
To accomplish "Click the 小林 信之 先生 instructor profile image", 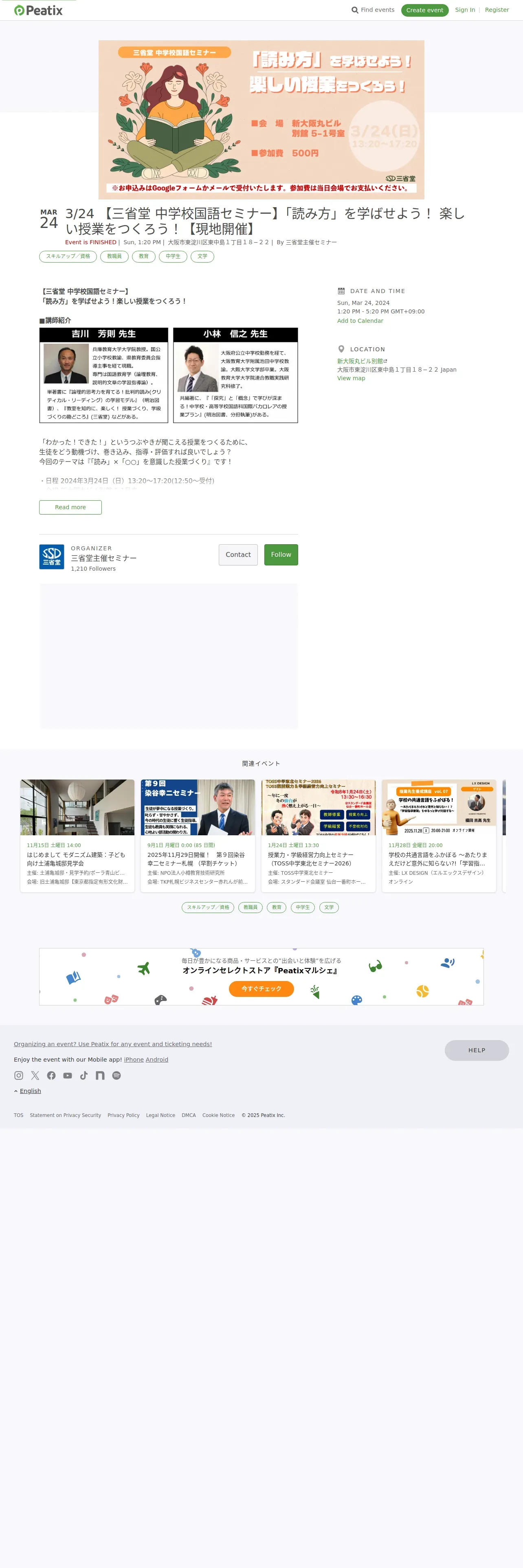I will (x=198, y=369).
